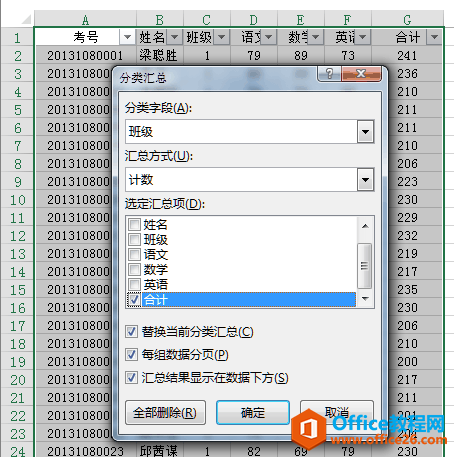Open filter arrow for 姓名 column

[x=174, y=37]
